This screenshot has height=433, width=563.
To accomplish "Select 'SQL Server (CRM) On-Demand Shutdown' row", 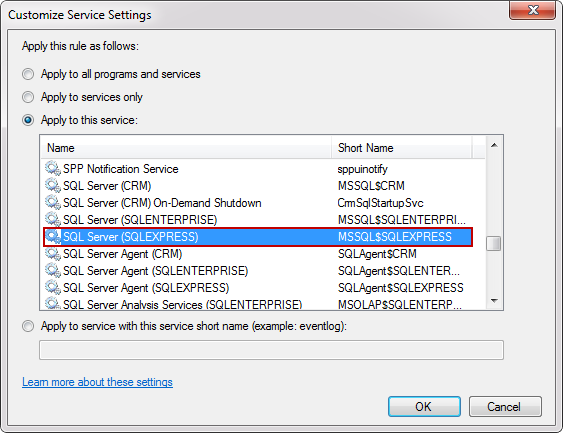I will coord(257,202).
